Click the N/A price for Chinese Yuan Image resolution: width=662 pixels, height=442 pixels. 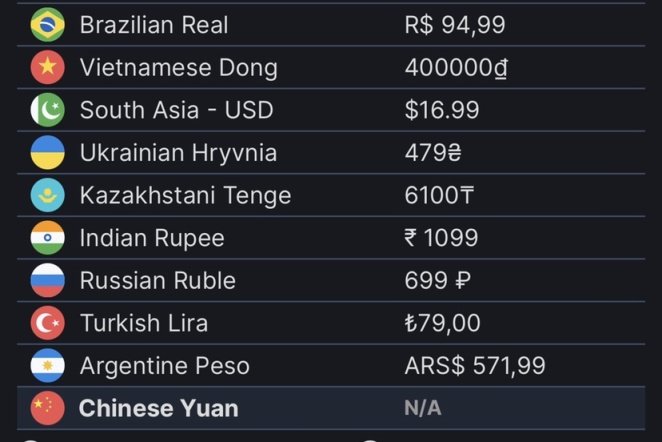[x=423, y=408]
